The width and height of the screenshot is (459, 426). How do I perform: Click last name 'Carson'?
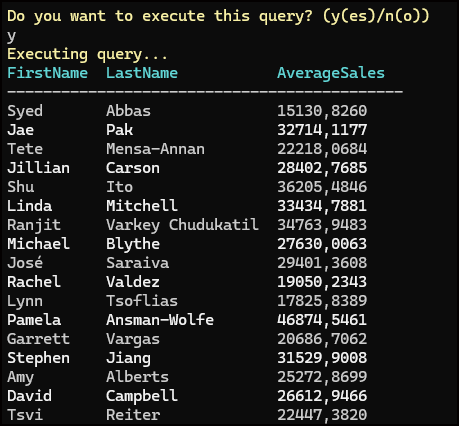133,168
